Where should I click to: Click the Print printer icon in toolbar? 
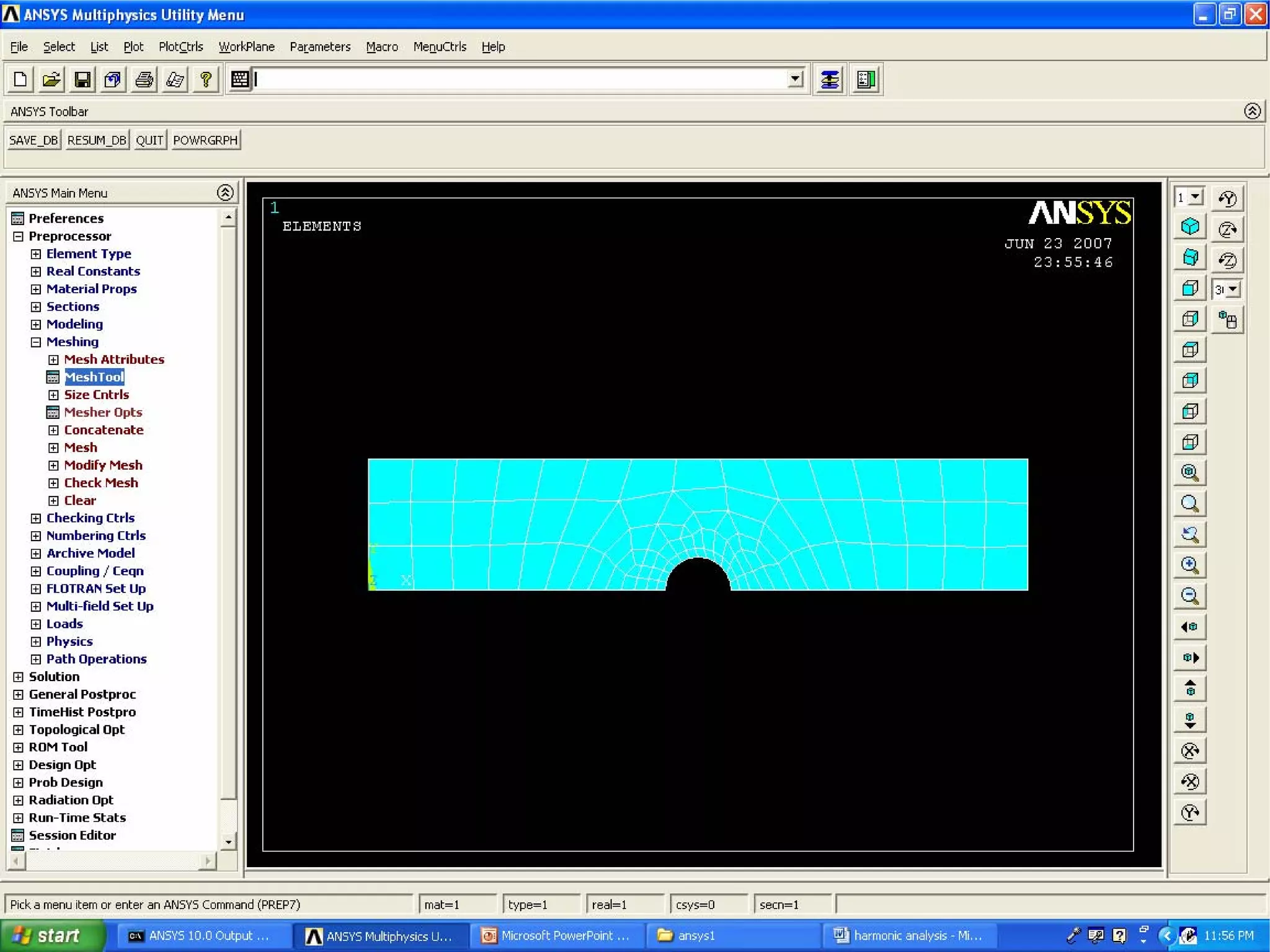[144, 79]
